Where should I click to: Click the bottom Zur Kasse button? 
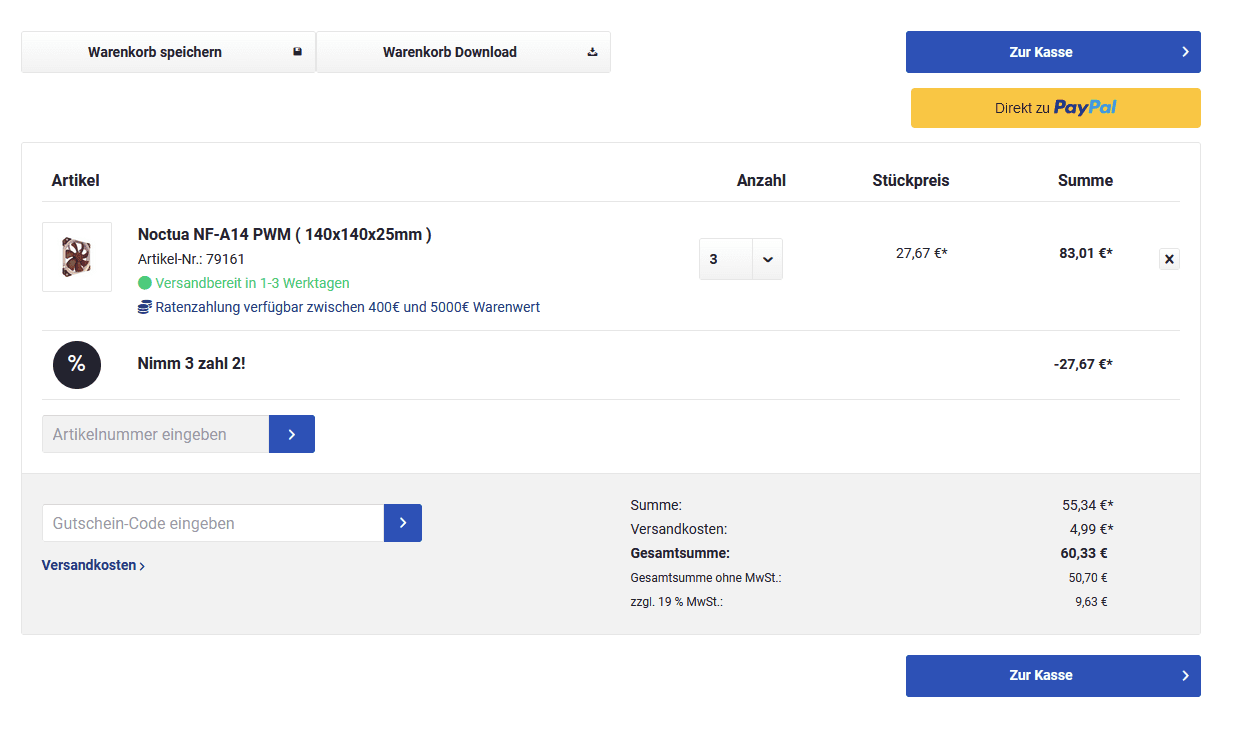tap(1053, 676)
